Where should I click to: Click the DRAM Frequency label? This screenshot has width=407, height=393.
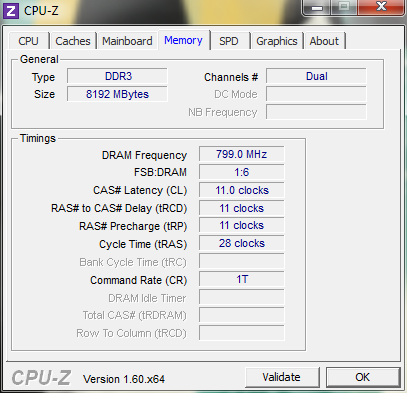pos(144,155)
